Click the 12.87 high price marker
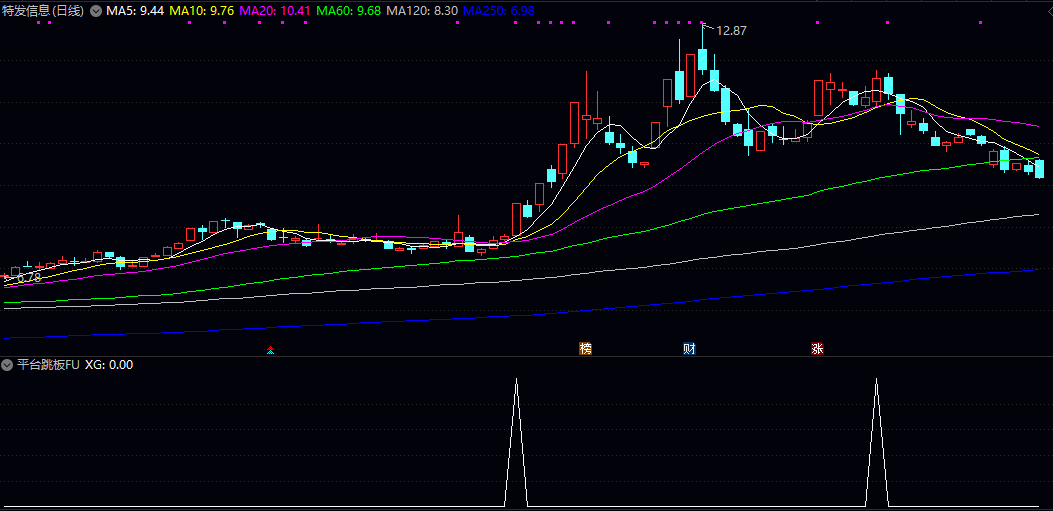The image size is (1053, 511). [x=731, y=31]
